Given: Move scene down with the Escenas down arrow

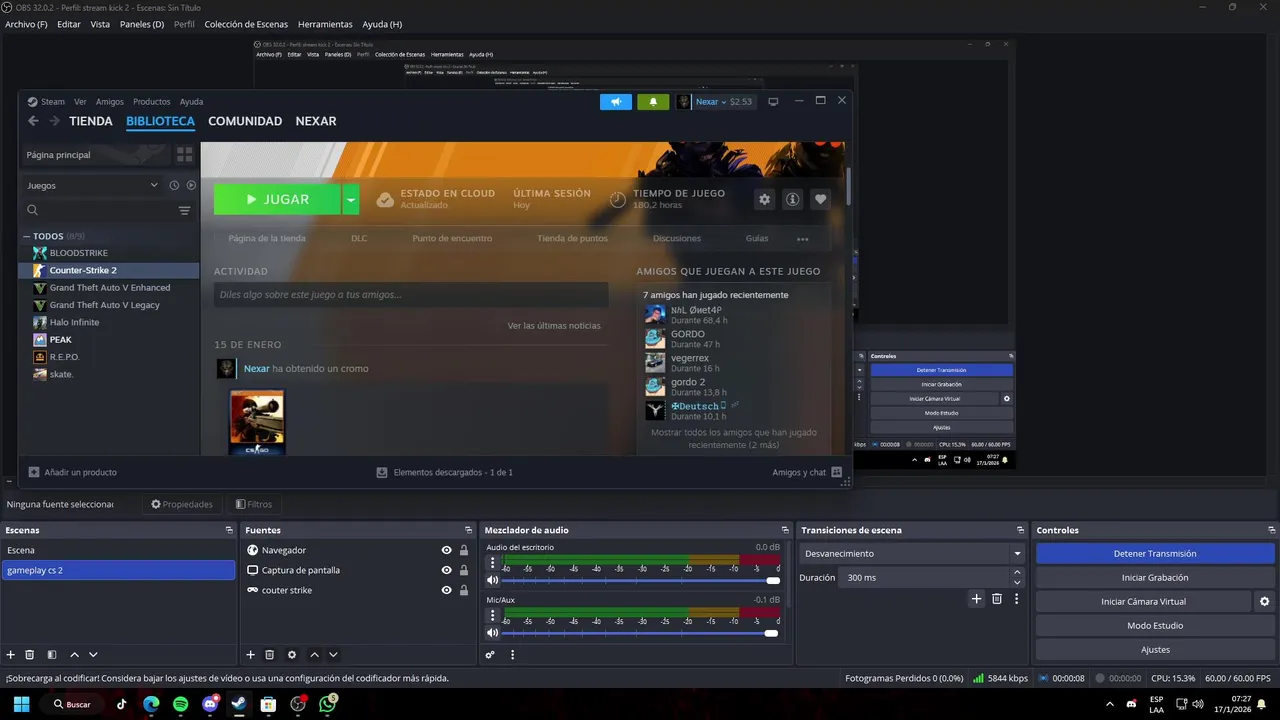Looking at the screenshot, I should 93,655.
